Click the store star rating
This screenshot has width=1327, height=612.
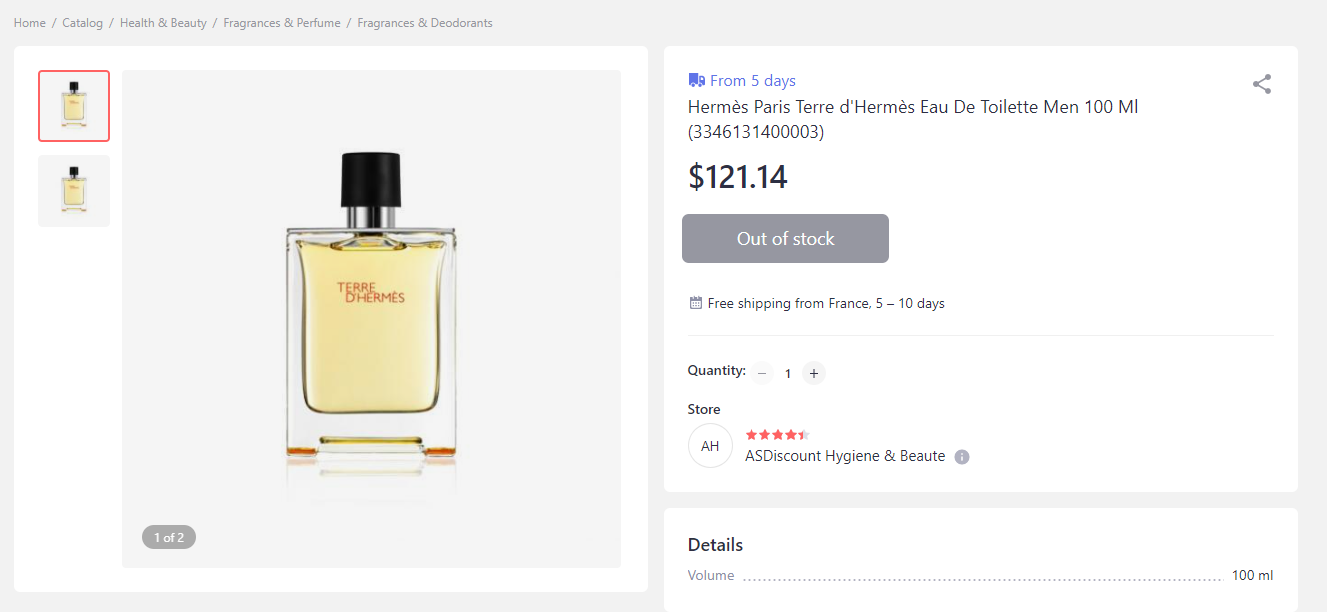click(777, 435)
